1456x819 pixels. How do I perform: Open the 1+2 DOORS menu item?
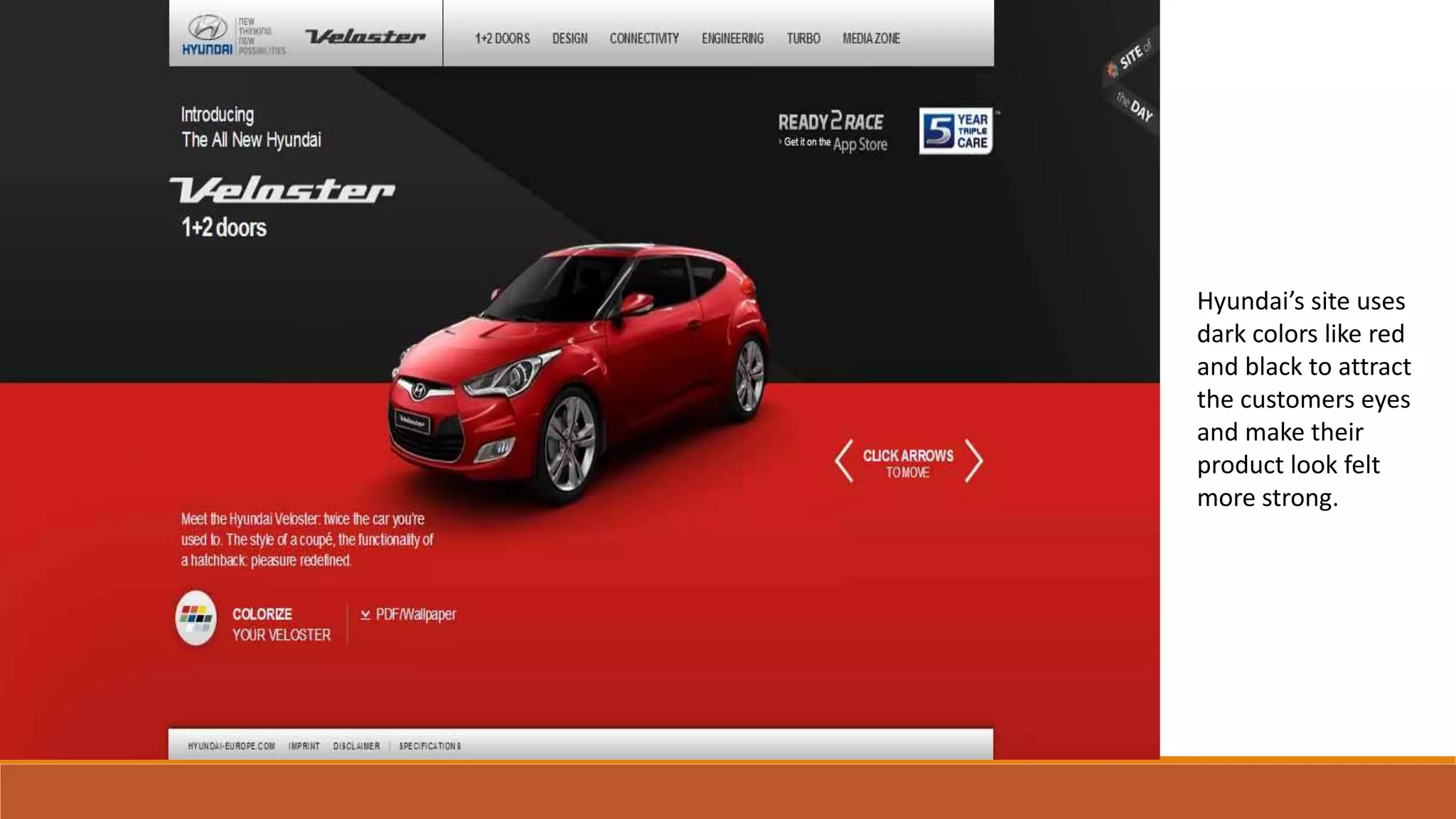(x=502, y=38)
